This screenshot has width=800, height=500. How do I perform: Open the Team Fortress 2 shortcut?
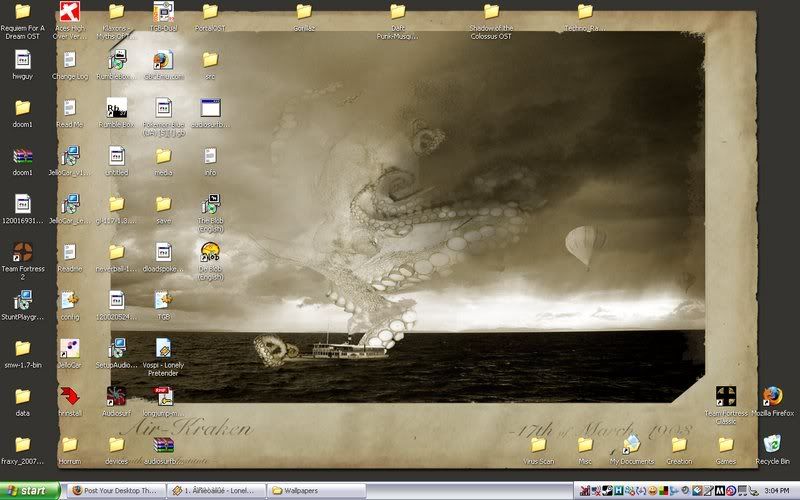click(22, 251)
